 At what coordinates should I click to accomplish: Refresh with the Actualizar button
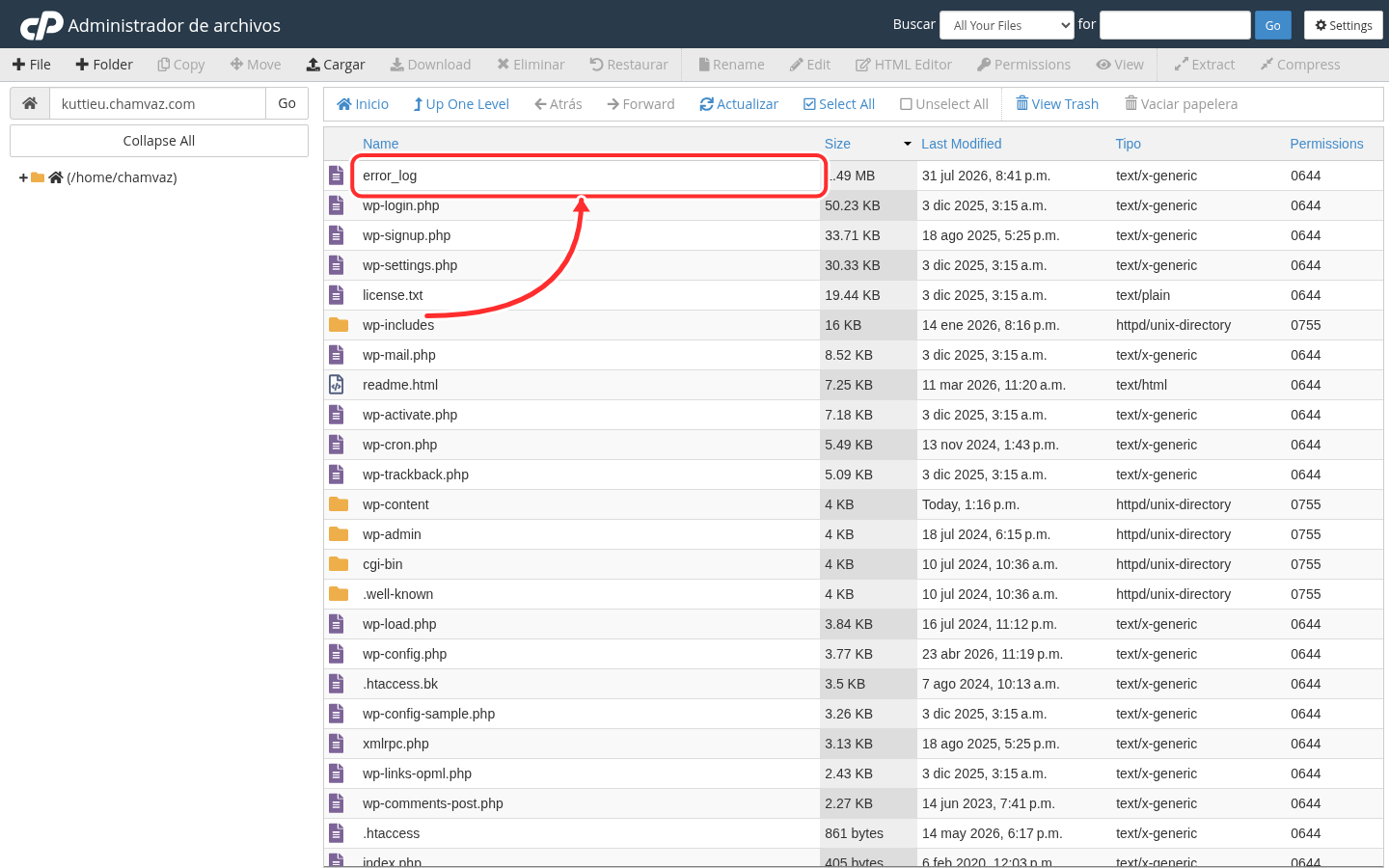coord(739,104)
